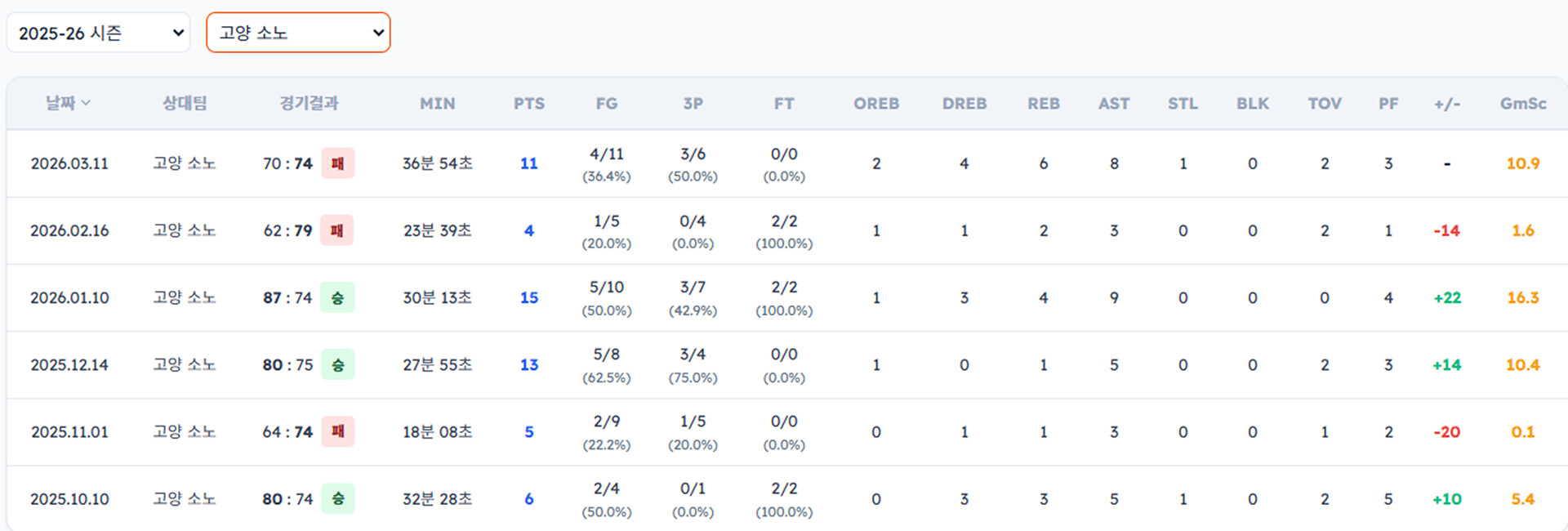Click opponent 고양 소노 in 2026.01.10 row
This screenshot has height=531, width=1568.
coord(184,298)
